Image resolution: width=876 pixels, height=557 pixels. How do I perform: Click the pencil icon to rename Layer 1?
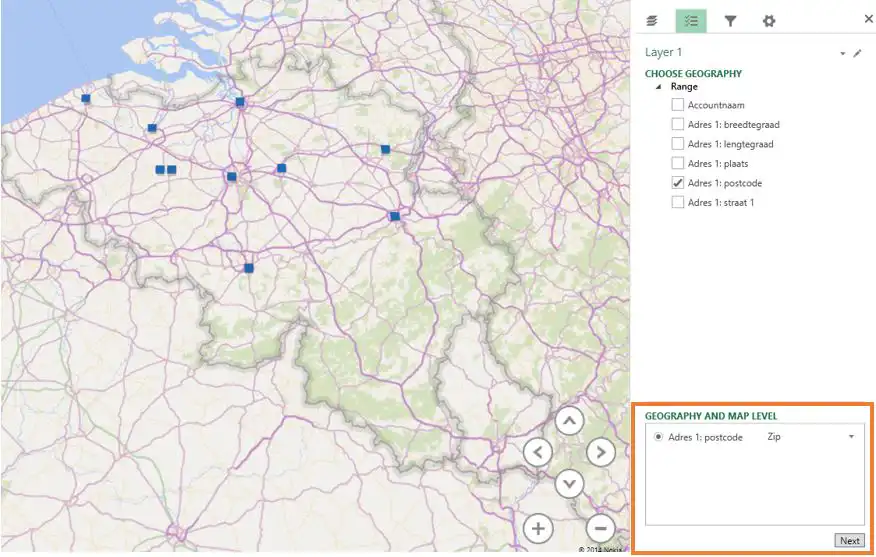tap(857, 53)
